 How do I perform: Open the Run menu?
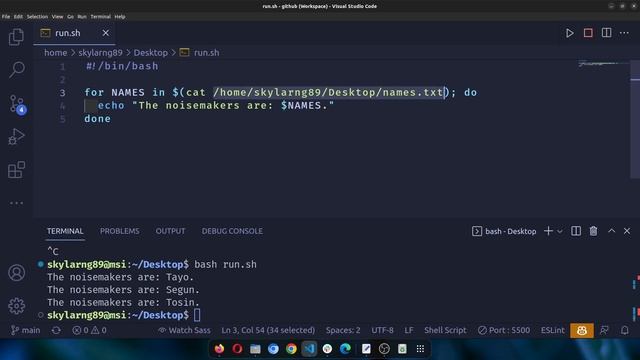tap(82, 17)
